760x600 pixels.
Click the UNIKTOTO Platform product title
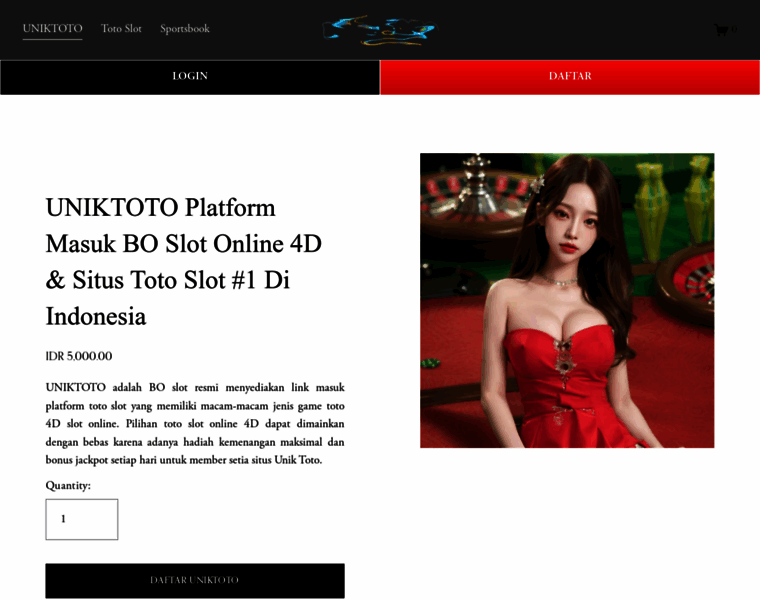point(184,262)
